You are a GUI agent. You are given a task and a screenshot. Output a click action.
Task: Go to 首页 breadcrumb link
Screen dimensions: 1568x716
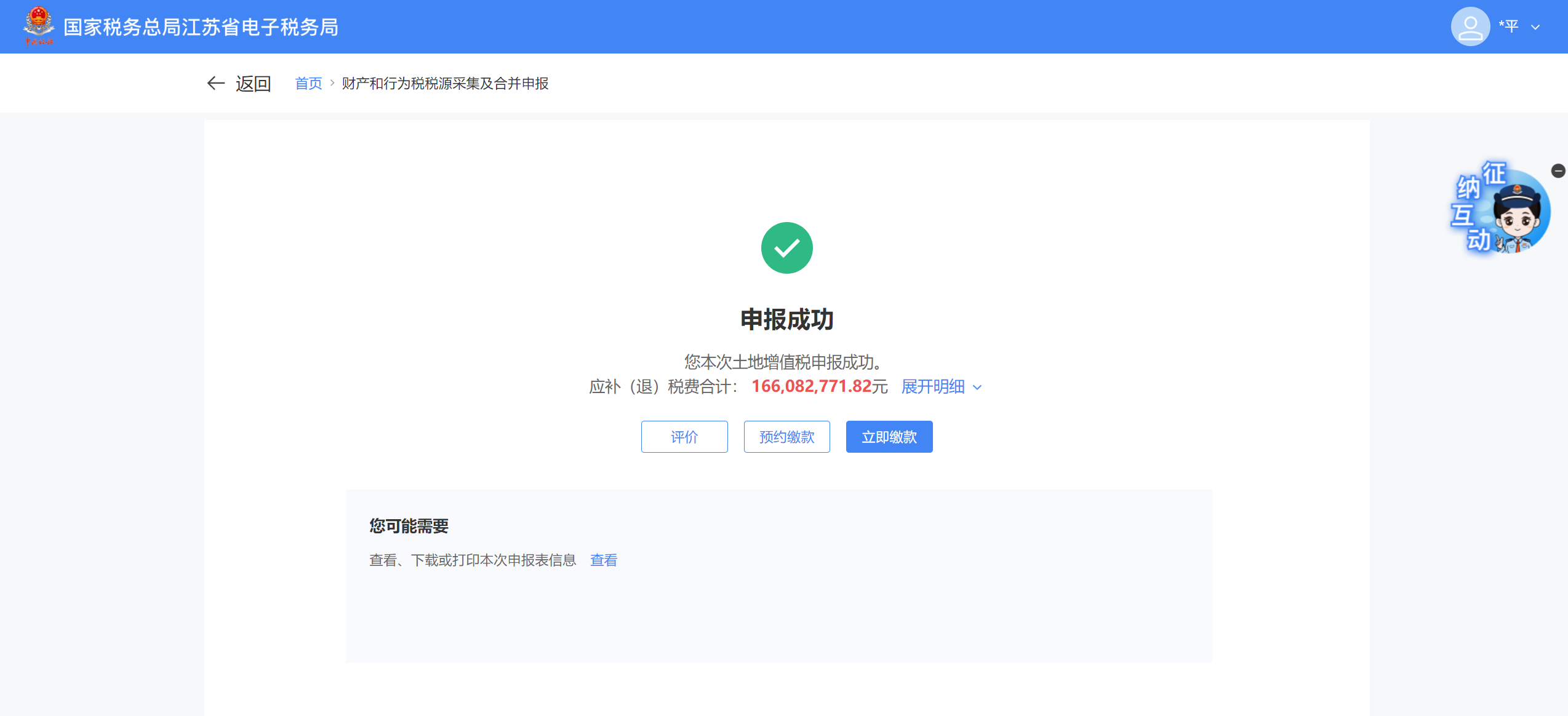click(308, 83)
